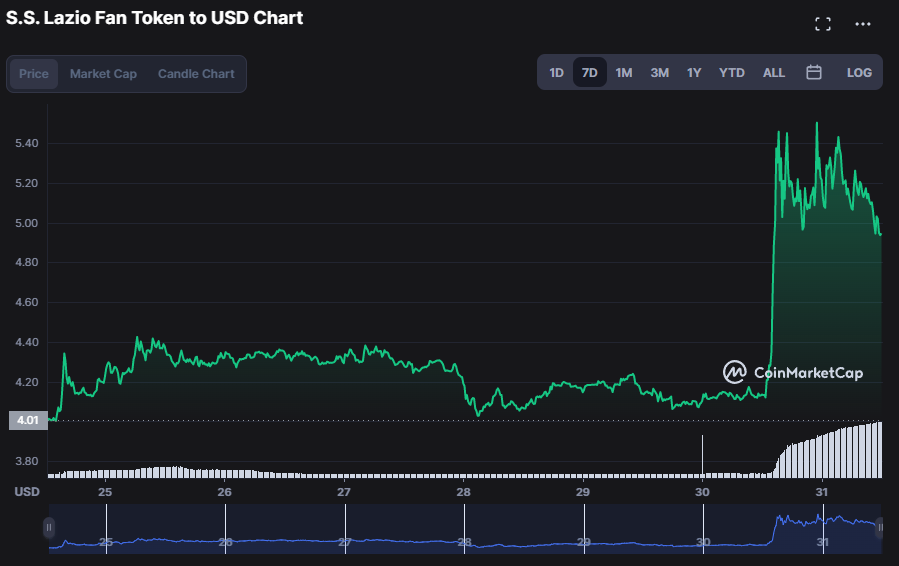The width and height of the screenshot is (899, 566).
Task: Click the 4.60 y-axis label
Action: 27,302
